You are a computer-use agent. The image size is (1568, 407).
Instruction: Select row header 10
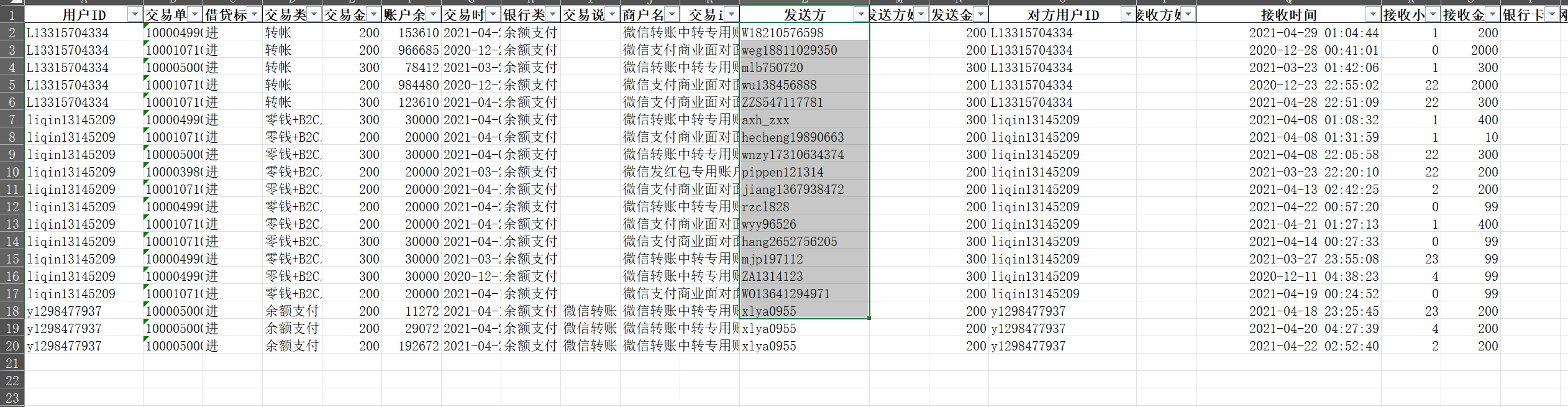[x=12, y=172]
